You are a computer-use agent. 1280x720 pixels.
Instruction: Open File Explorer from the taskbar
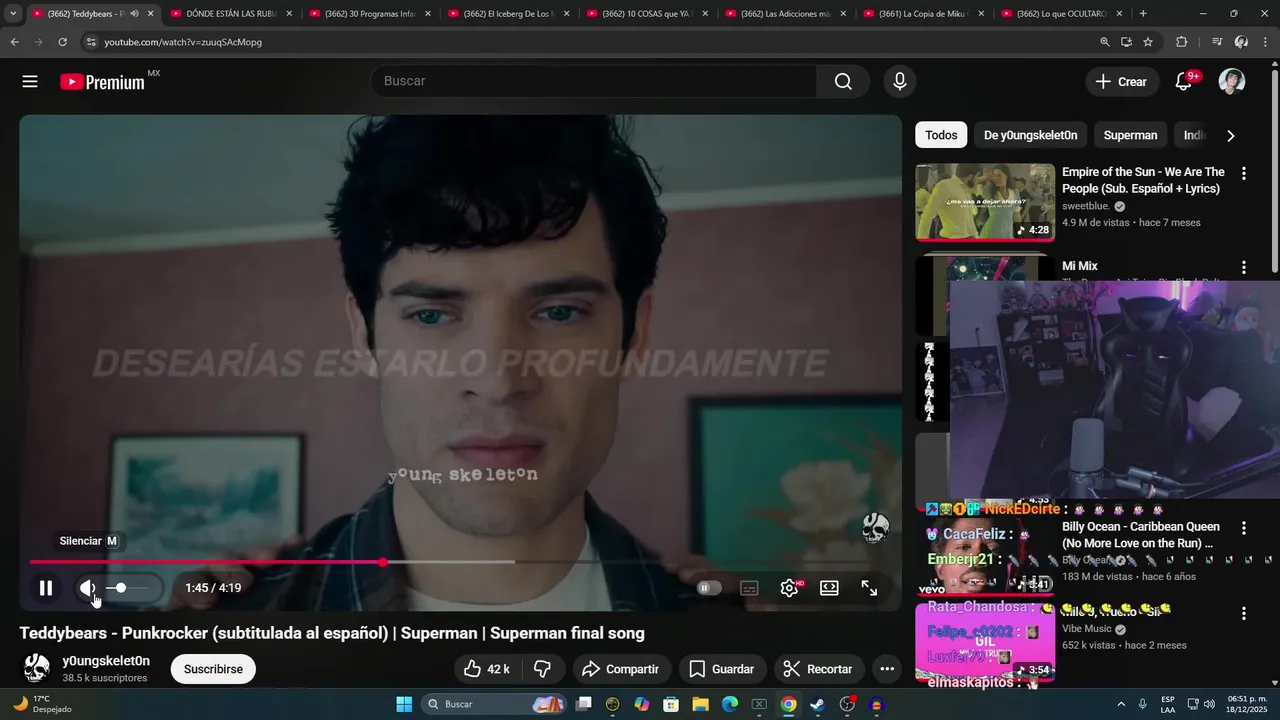(x=700, y=704)
